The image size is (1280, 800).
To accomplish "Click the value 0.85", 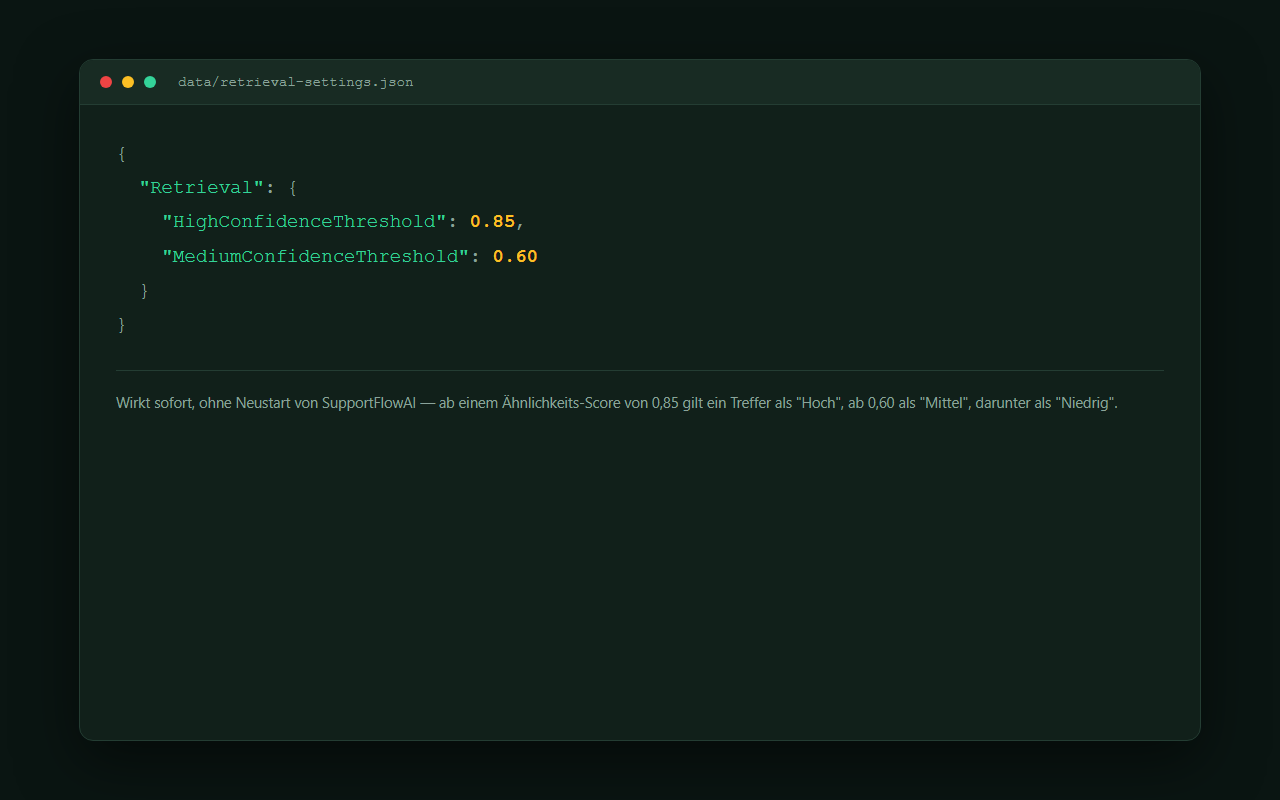I will pyautogui.click(x=492, y=222).
